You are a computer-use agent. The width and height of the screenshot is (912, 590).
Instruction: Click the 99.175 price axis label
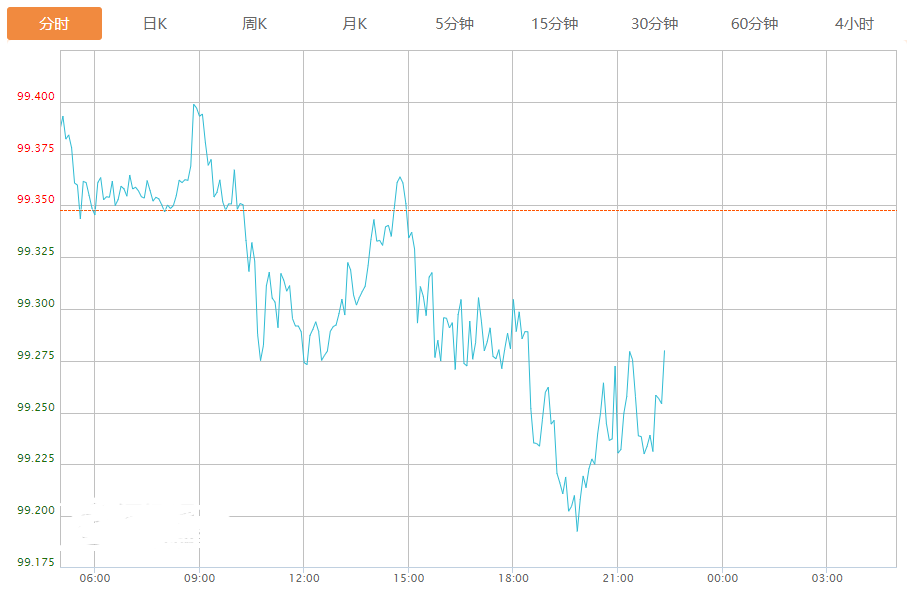(36, 563)
